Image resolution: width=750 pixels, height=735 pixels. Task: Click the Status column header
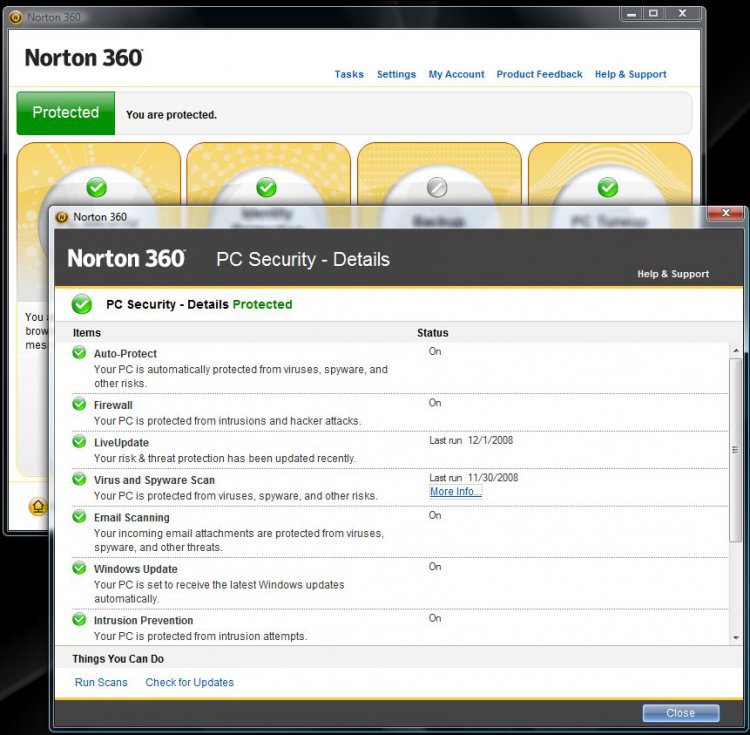[432, 333]
